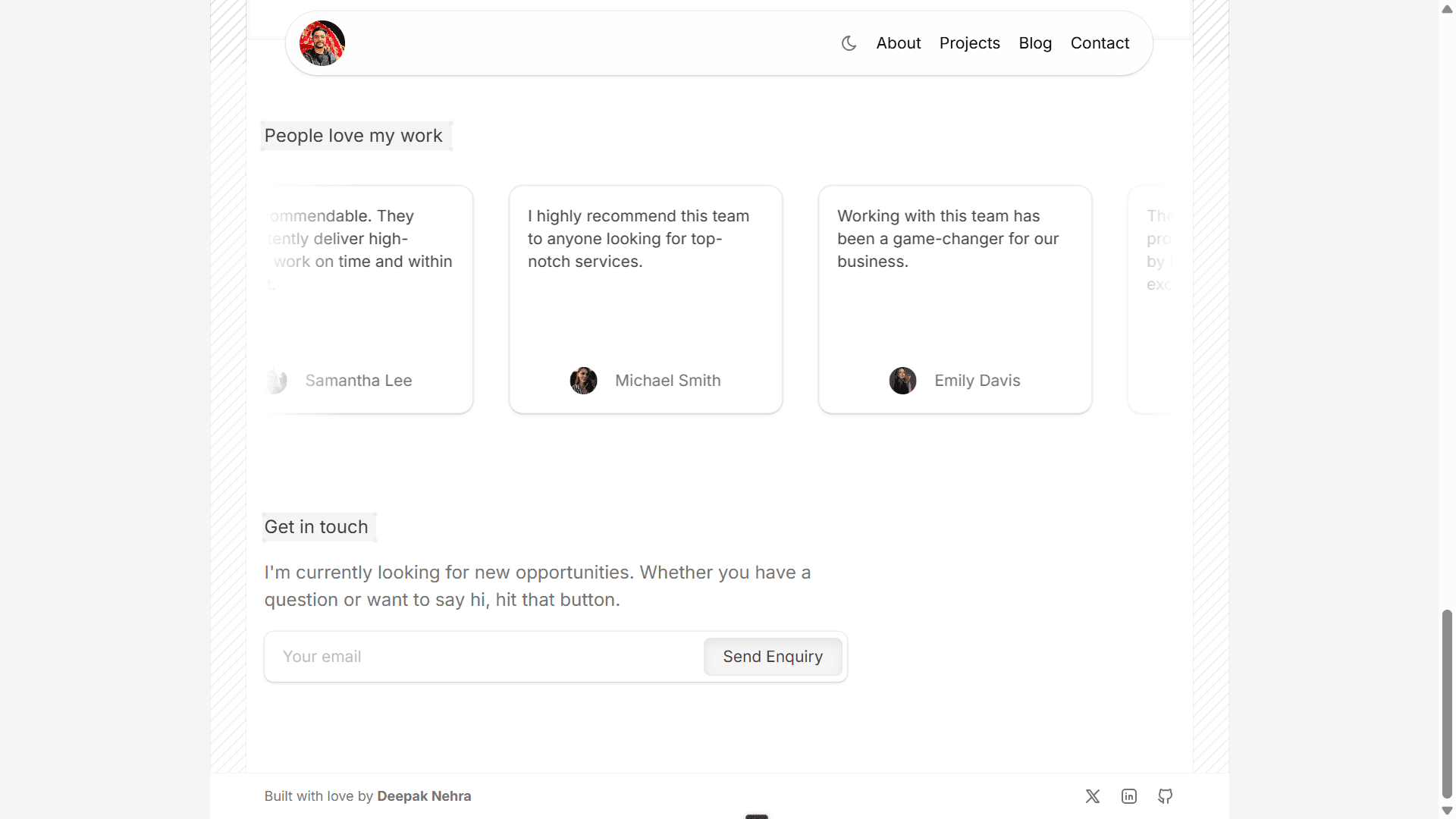Open the LinkedIn footer icon
Image resolution: width=1456 pixels, height=819 pixels.
click(x=1129, y=796)
